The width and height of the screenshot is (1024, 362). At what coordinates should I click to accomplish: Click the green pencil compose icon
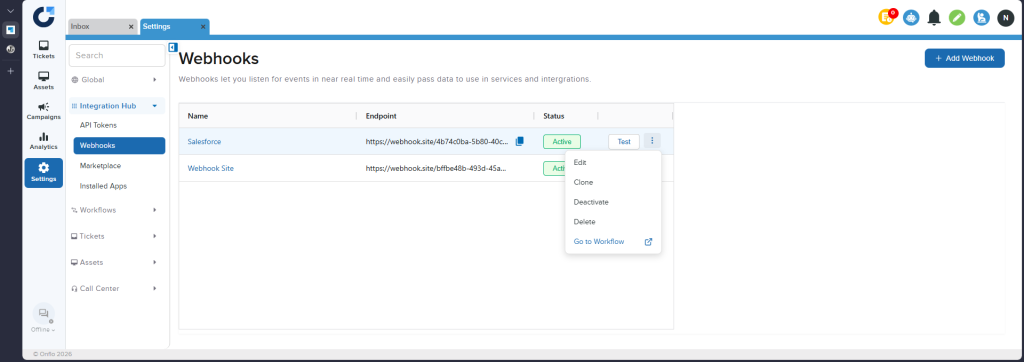click(957, 18)
